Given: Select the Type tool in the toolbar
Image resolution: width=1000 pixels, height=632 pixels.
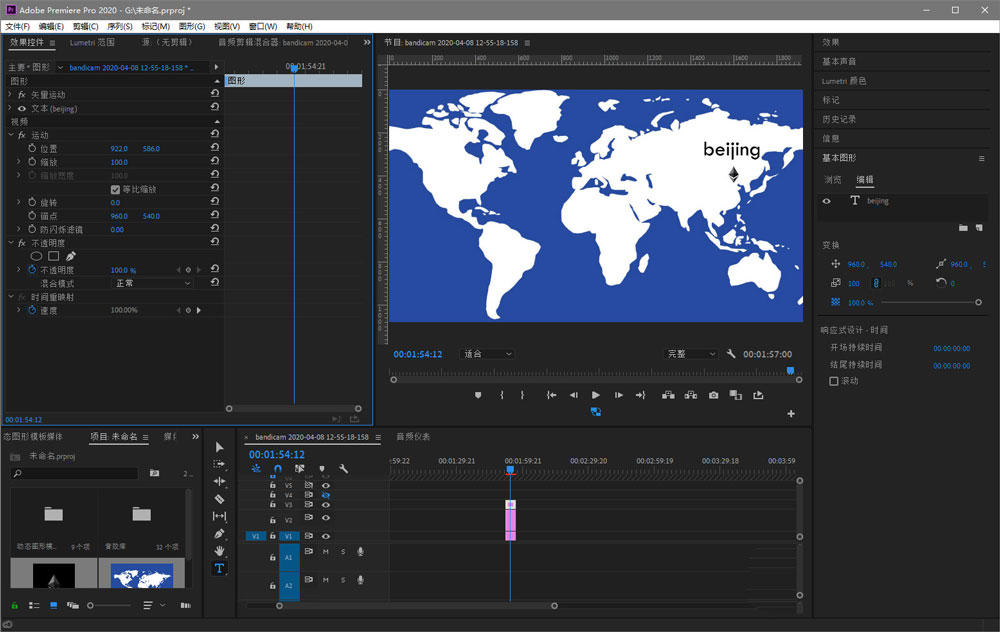Looking at the screenshot, I should click(x=219, y=568).
